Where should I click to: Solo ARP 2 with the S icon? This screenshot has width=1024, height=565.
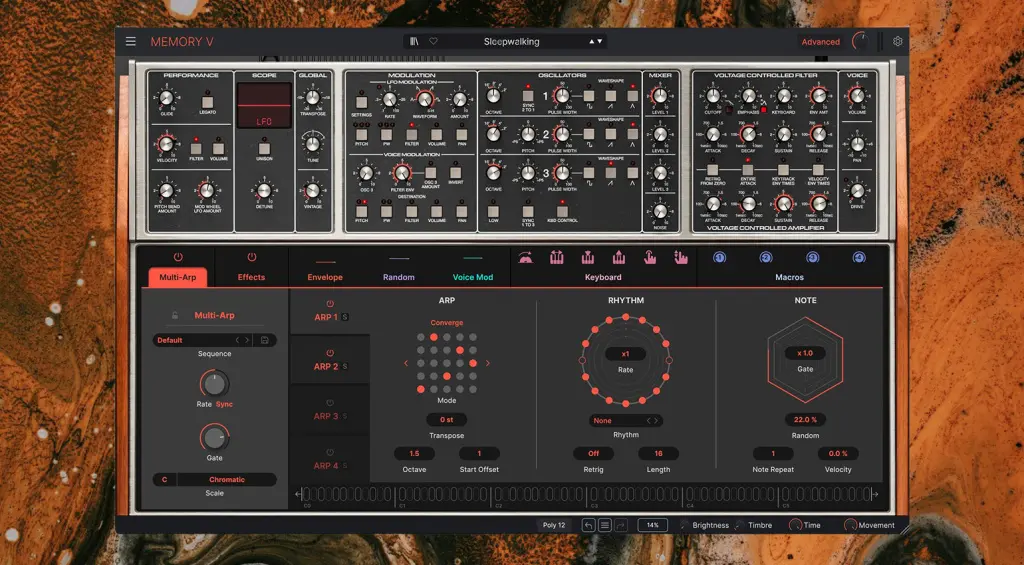coord(345,366)
